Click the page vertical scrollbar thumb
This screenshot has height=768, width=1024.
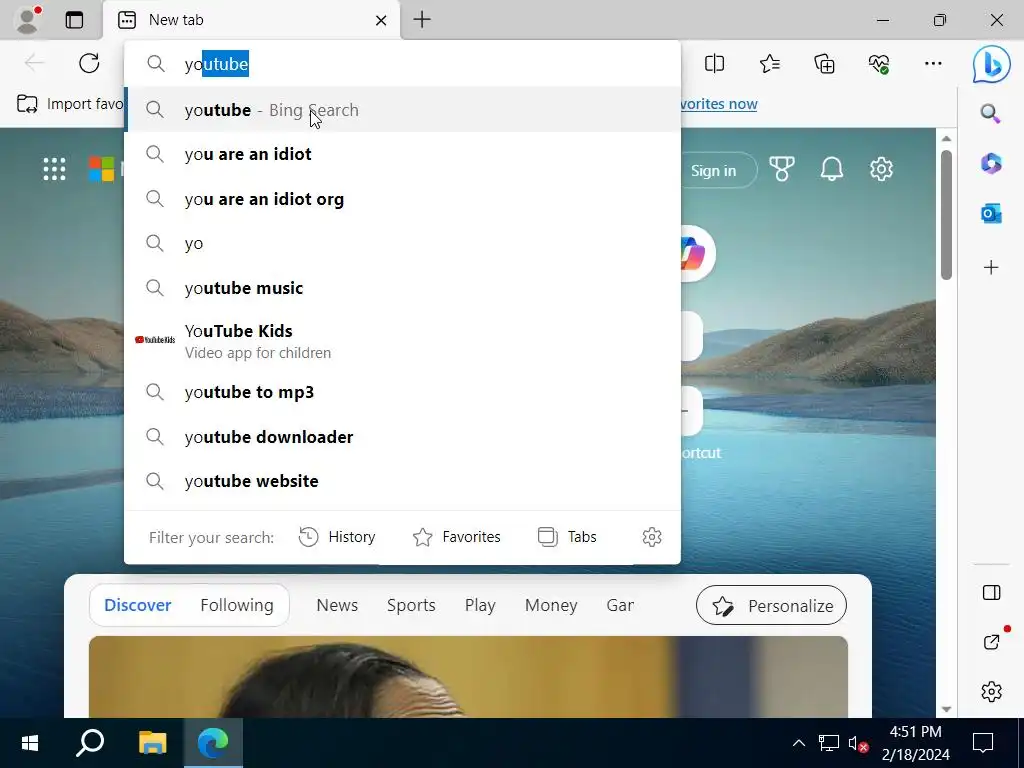point(946,215)
